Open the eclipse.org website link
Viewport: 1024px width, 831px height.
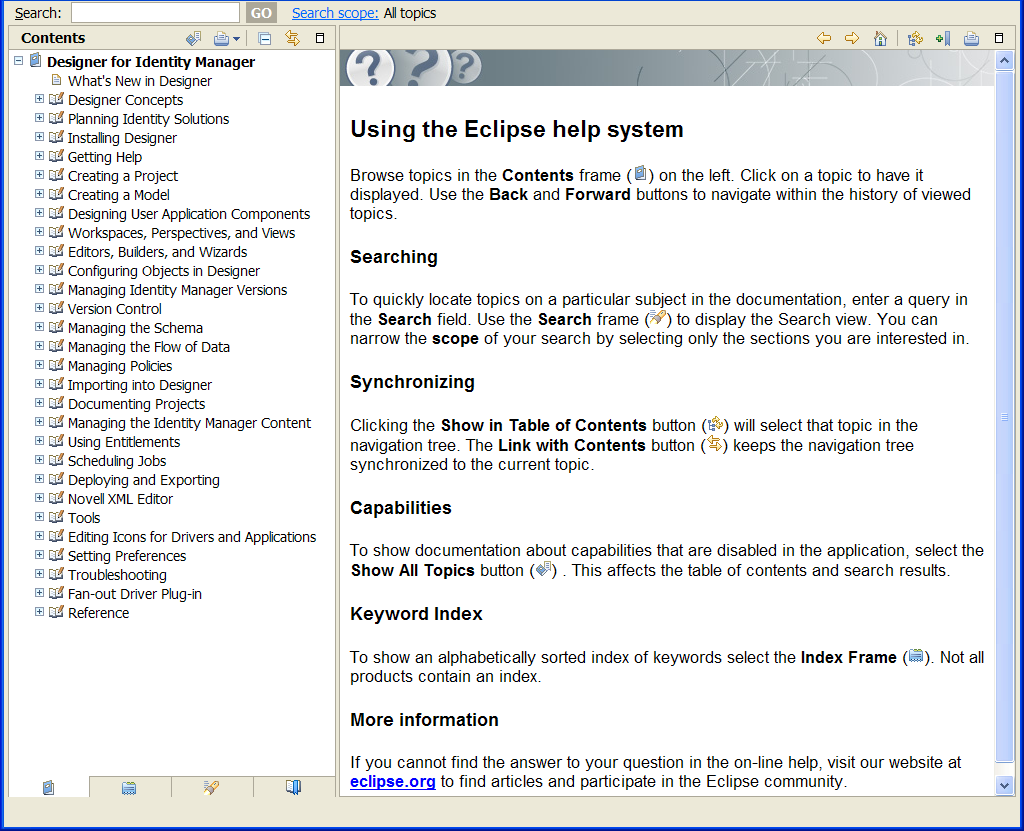coord(392,781)
